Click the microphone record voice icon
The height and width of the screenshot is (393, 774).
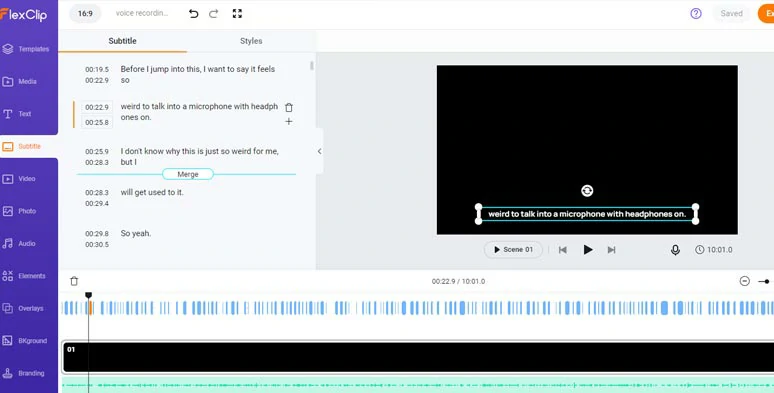point(675,250)
